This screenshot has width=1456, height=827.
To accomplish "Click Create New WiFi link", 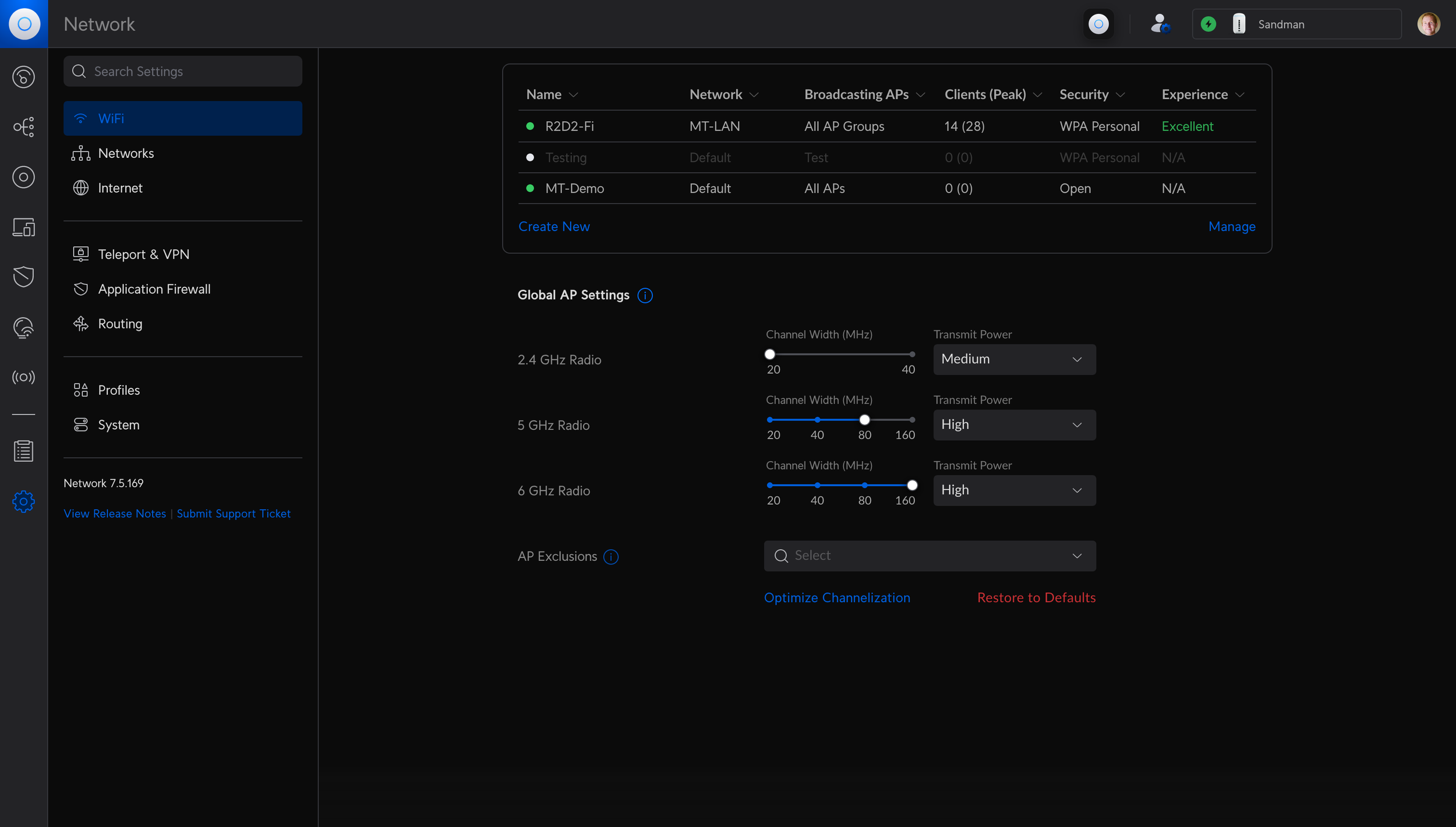I will (554, 227).
